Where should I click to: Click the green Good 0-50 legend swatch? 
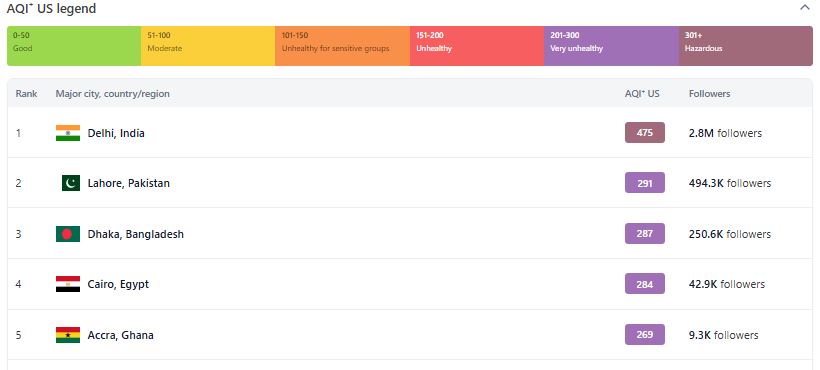point(74,46)
